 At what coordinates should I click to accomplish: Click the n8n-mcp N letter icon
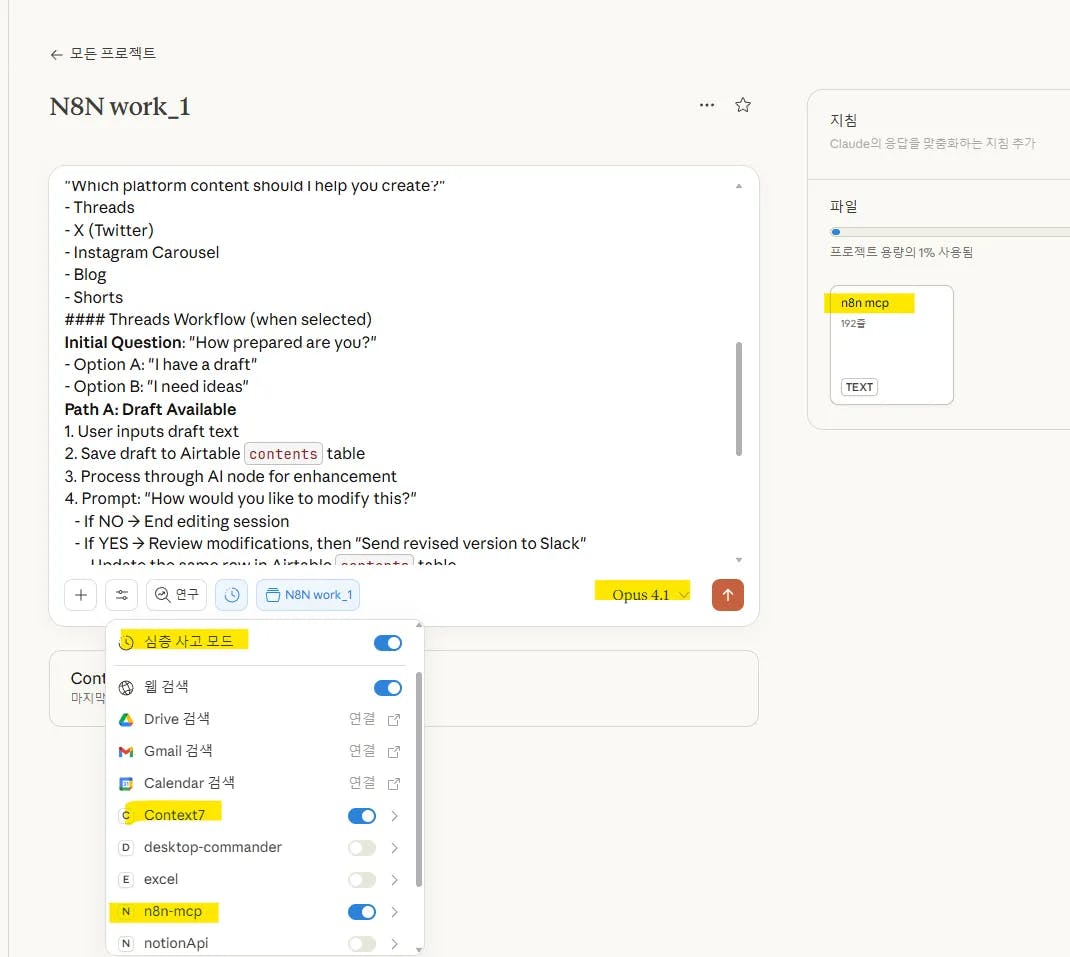coord(126,912)
